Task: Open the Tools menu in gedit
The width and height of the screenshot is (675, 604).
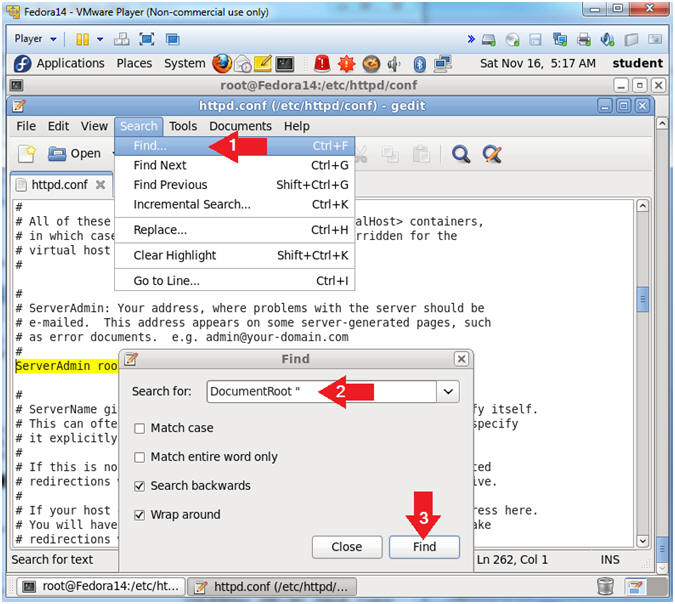Action: (x=183, y=126)
